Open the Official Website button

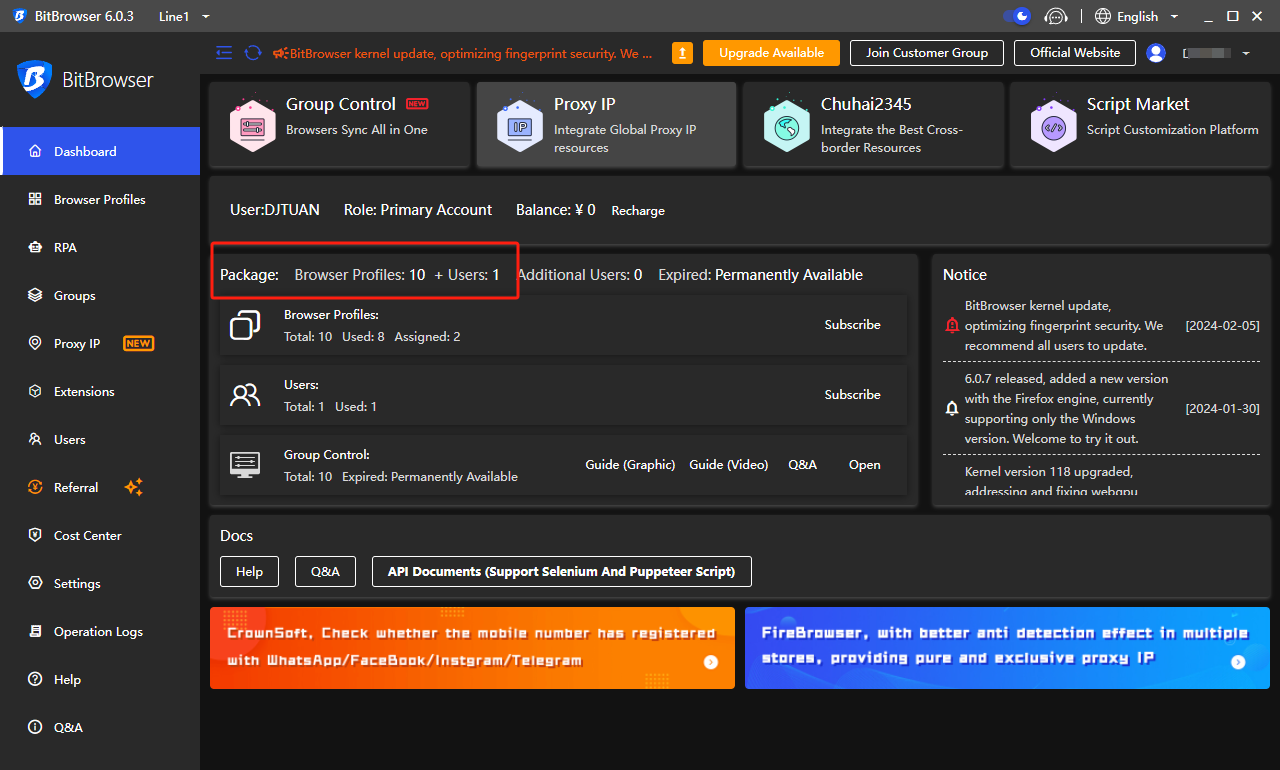pos(1075,53)
